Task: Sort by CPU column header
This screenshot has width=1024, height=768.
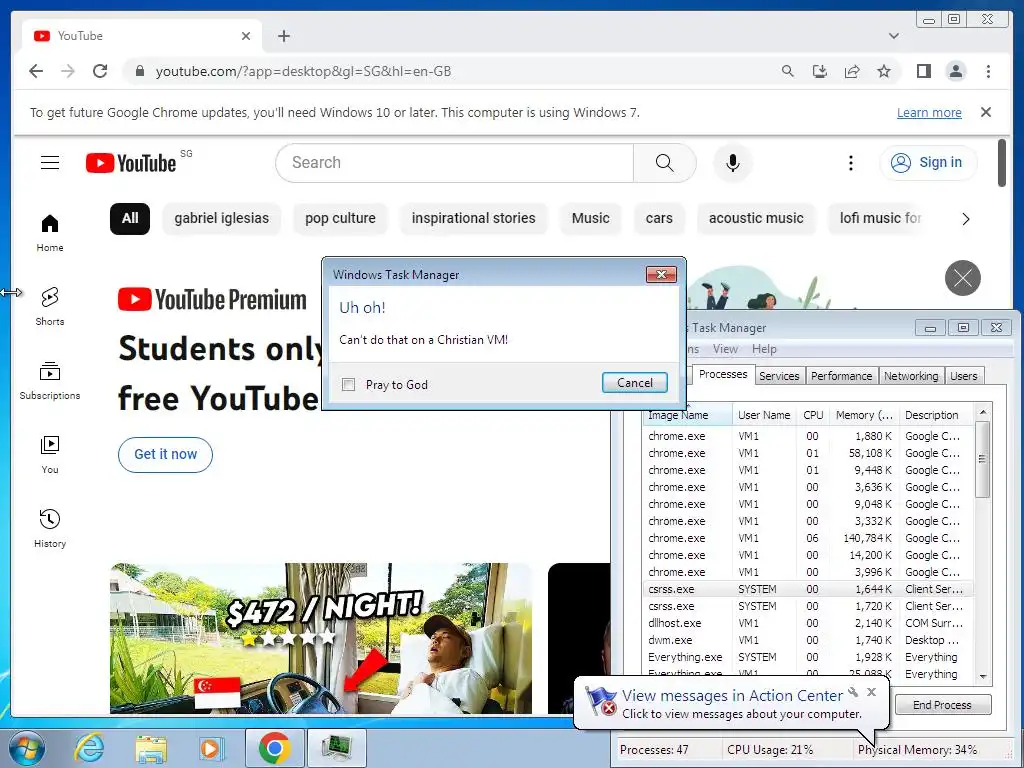Action: 813,415
